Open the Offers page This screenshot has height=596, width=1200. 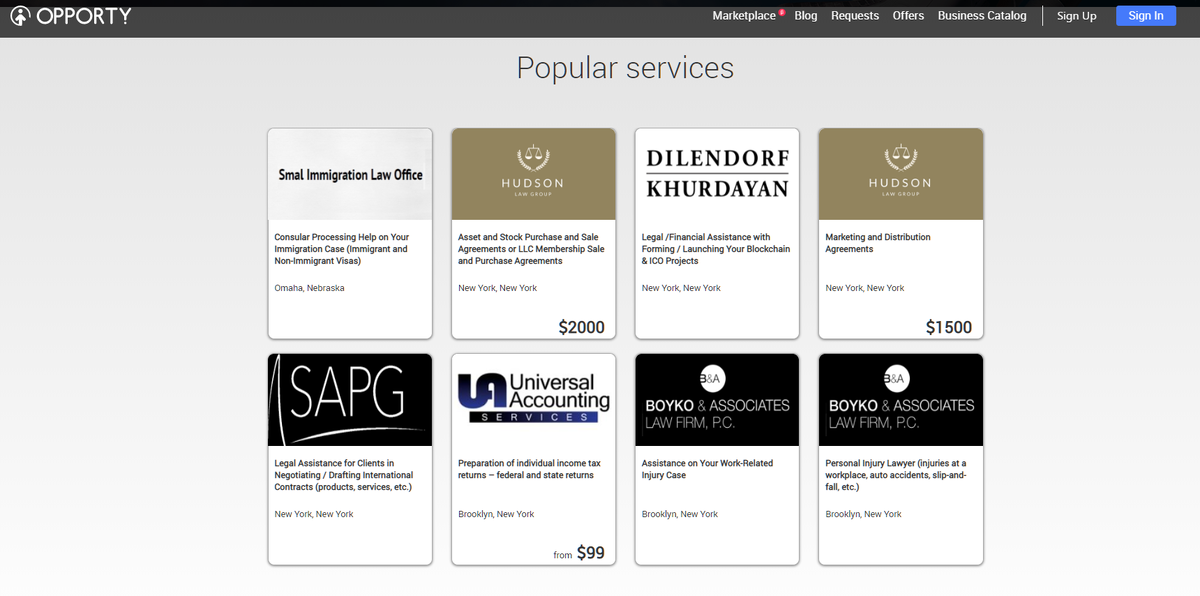(909, 16)
